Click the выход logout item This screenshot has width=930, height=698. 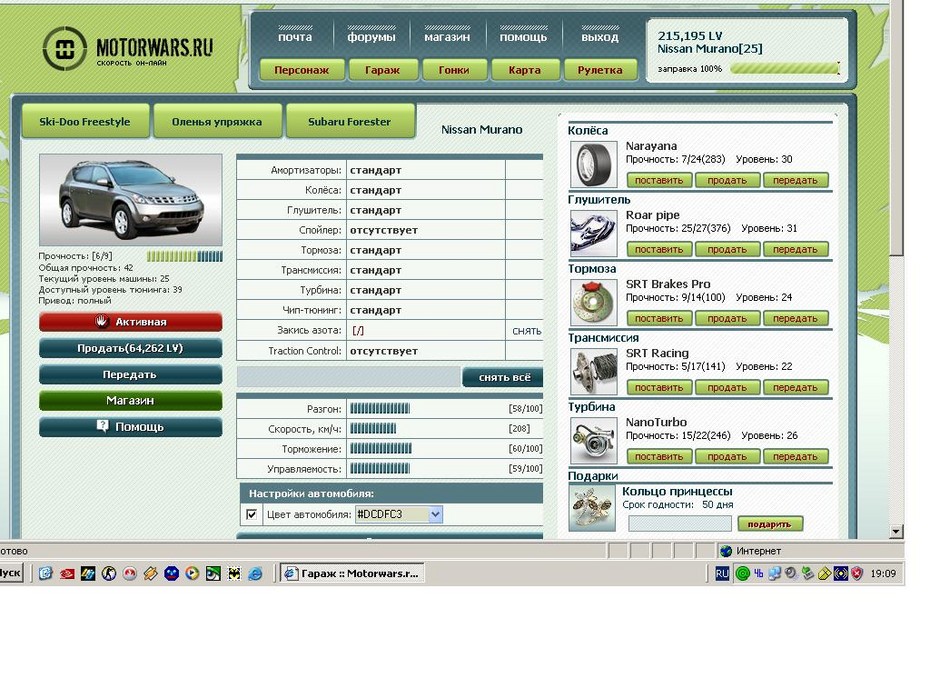(600, 37)
